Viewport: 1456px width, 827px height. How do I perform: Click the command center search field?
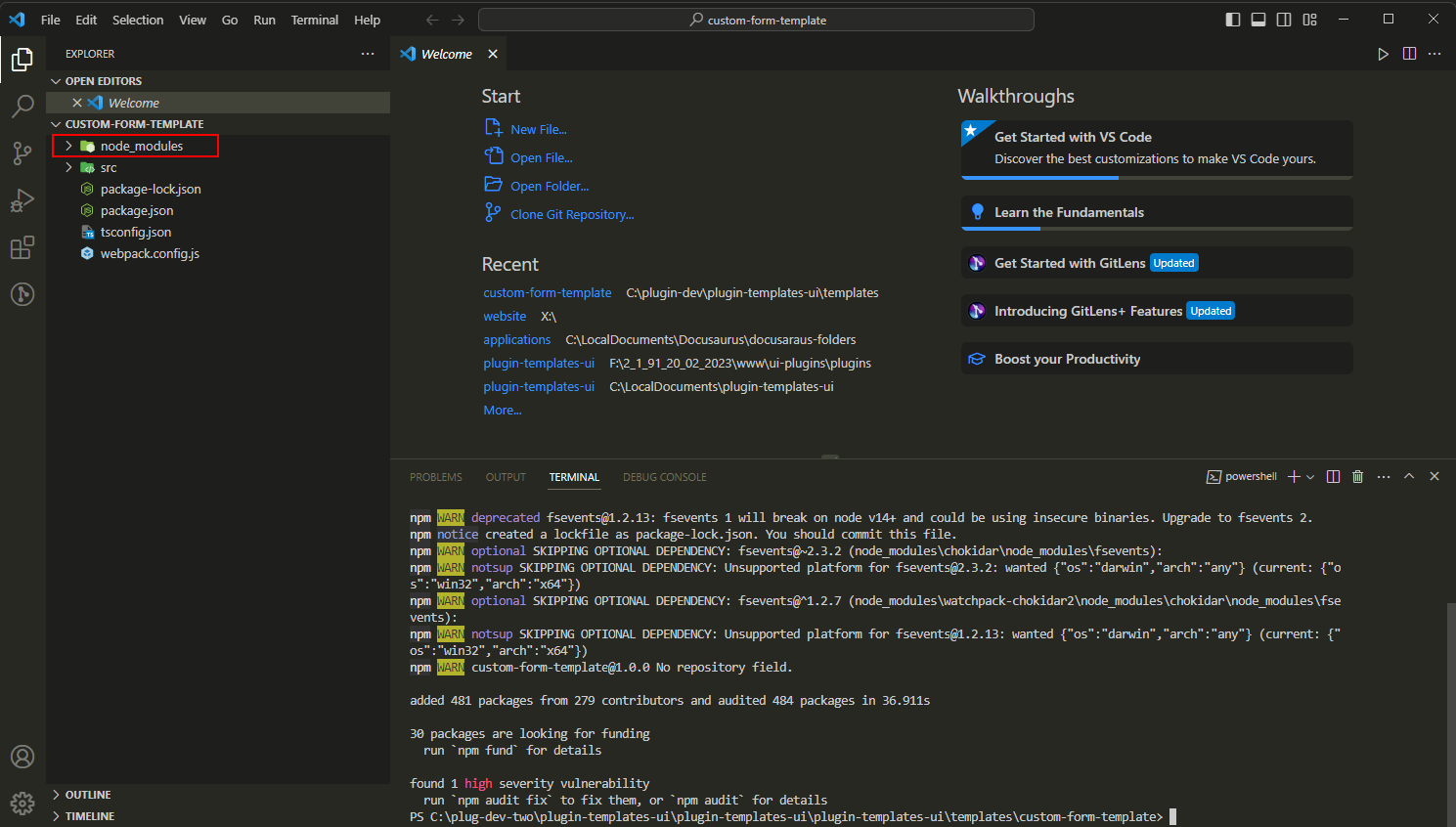tap(756, 20)
